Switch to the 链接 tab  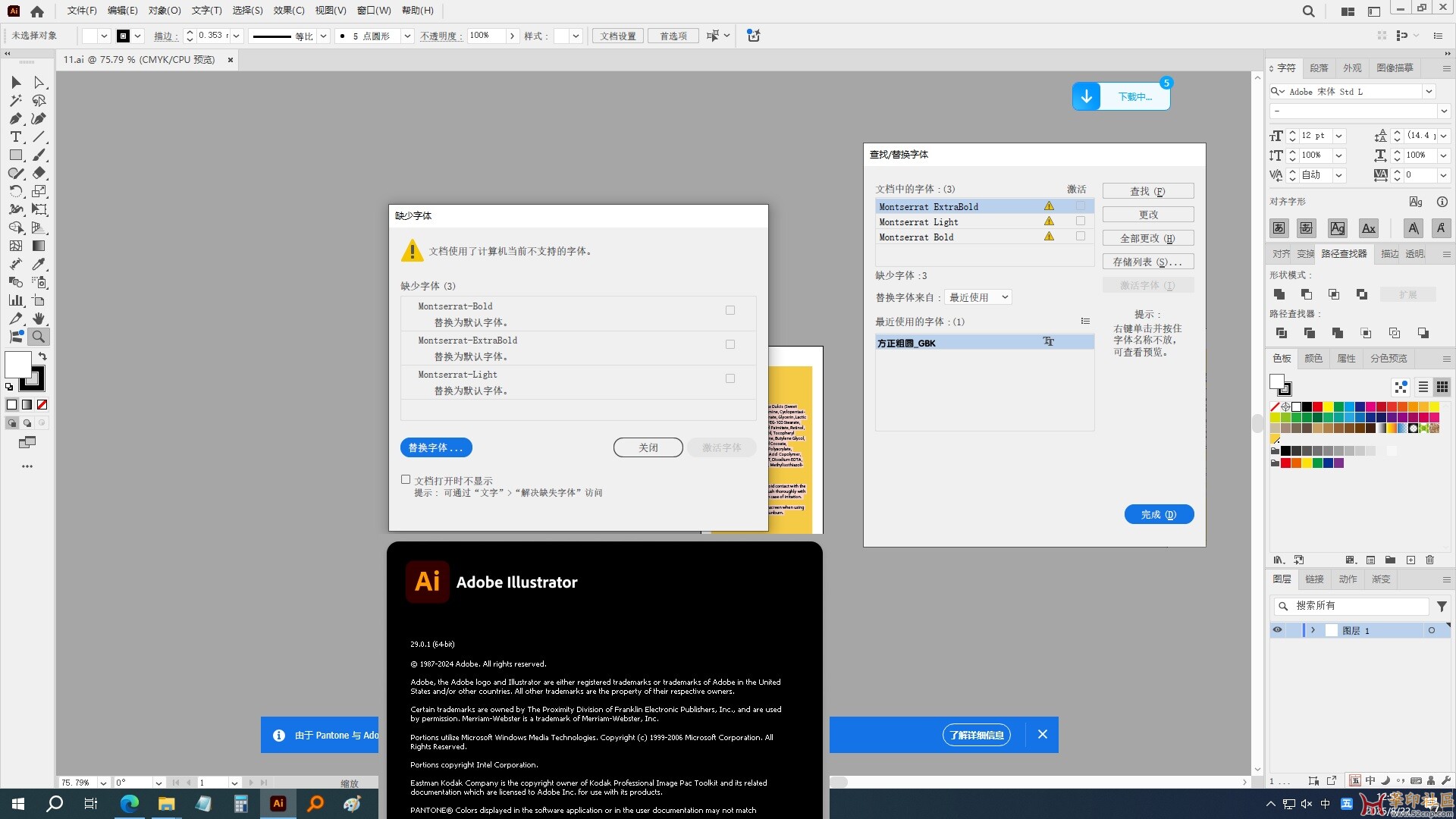[1314, 579]
